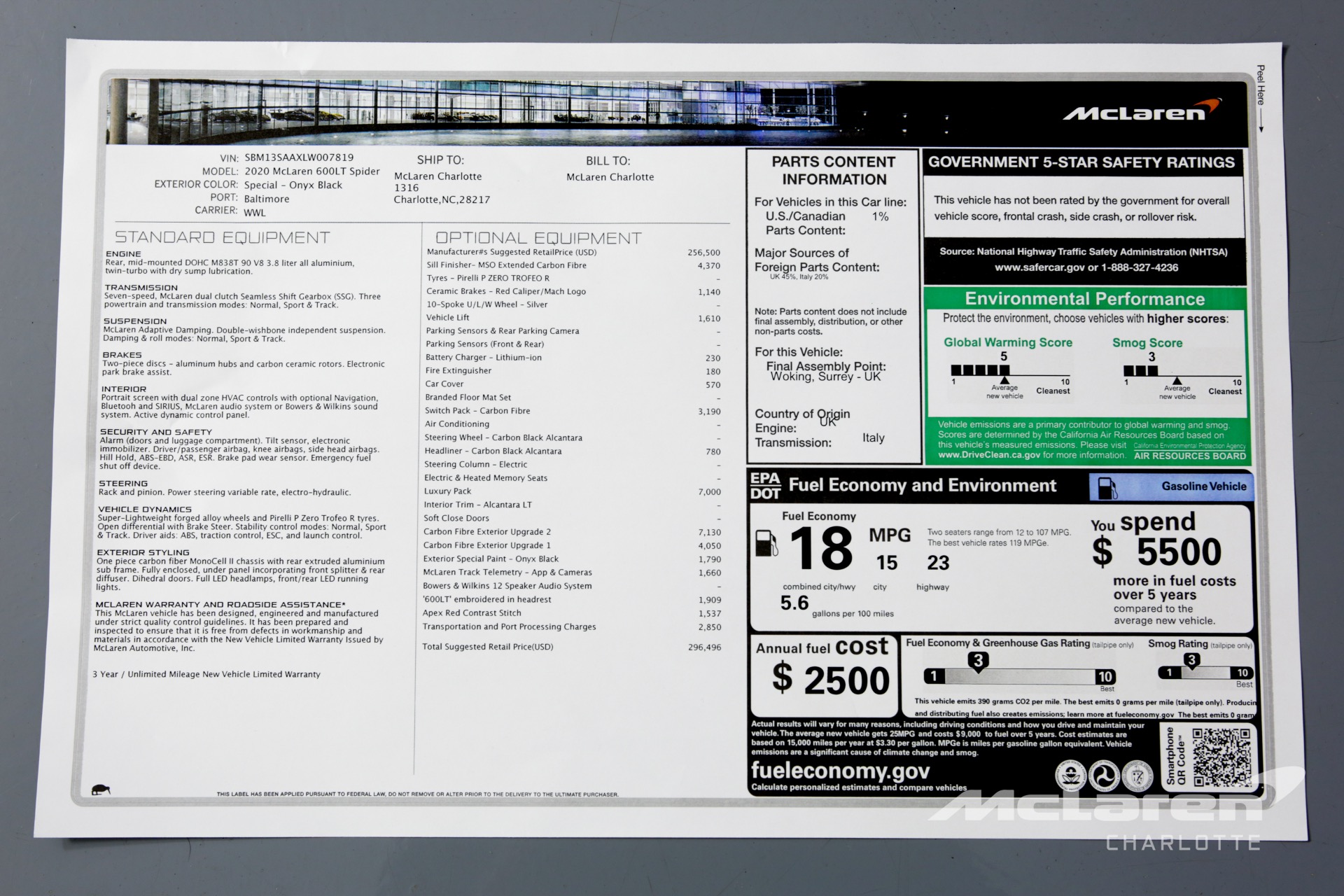This screenshot has width=1344, height=896.
Task: Select the 23 highway MPG value
Action: pyautogui.click(x=938, y=563)
